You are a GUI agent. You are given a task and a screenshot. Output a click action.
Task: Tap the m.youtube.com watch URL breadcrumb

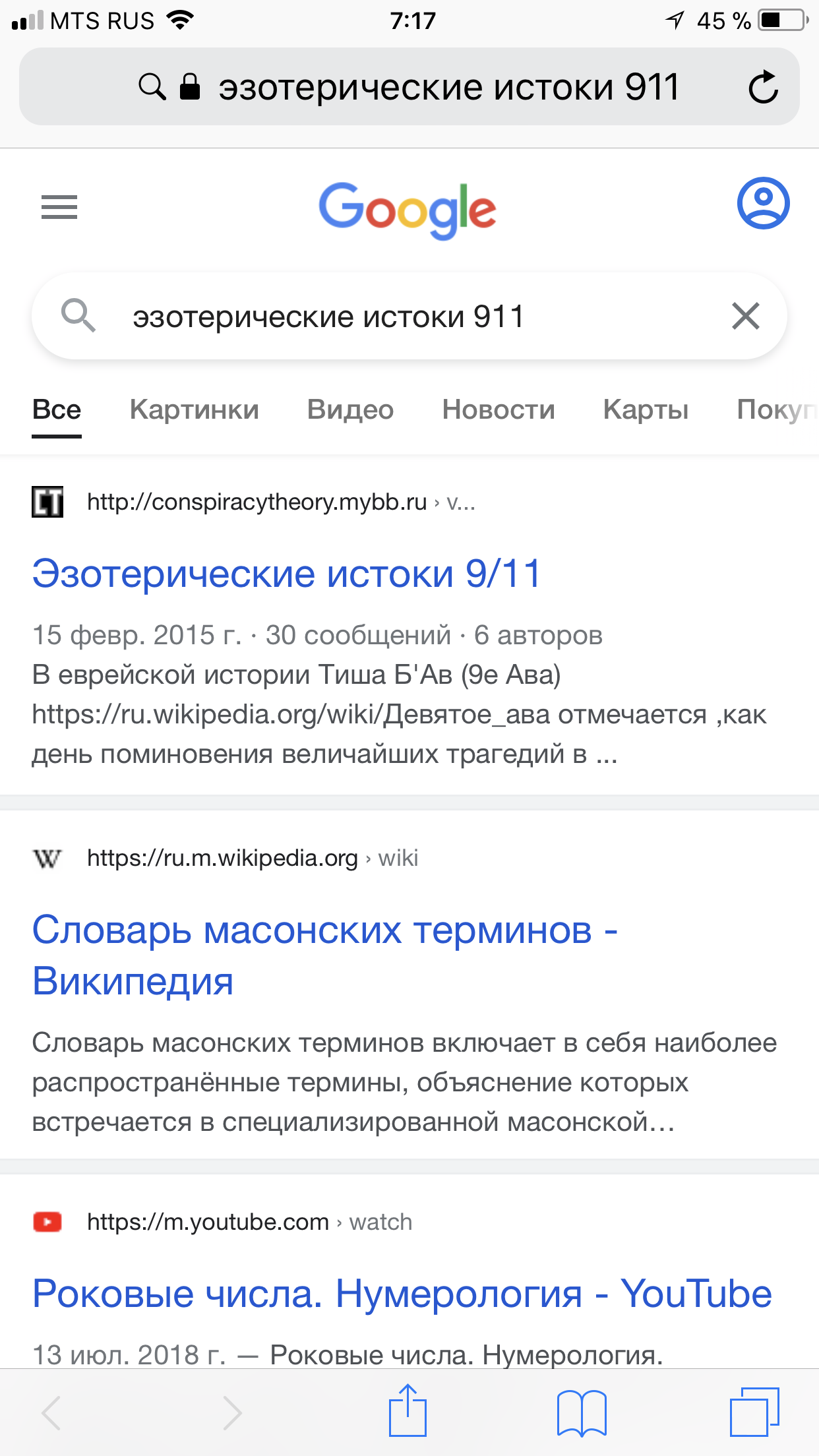pos(249,1222)
